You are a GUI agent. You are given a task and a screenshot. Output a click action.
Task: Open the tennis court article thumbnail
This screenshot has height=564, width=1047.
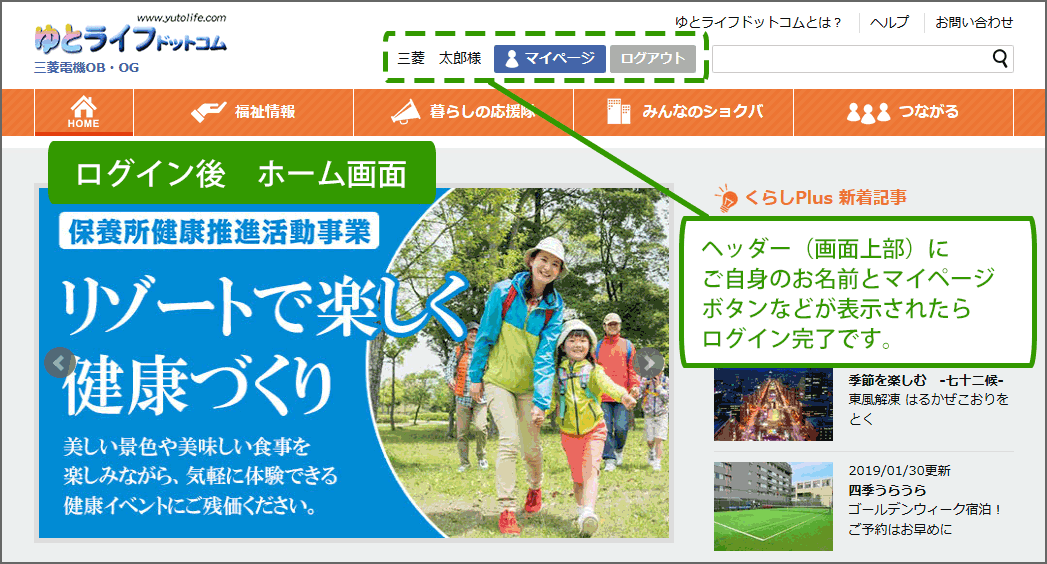pyautogui.click(x=773, y=506)
